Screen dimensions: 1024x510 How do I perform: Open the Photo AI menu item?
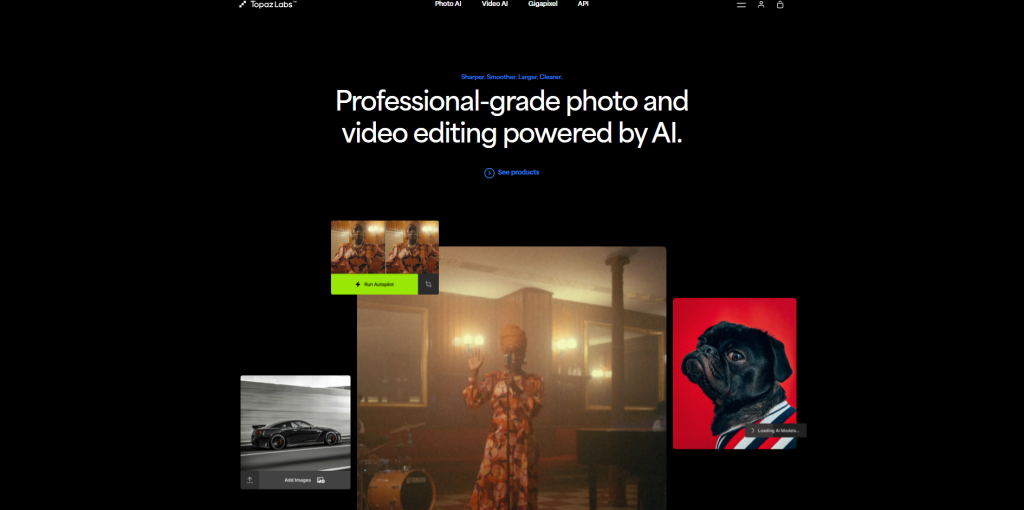pyautogui.click(x=448, y=4)
